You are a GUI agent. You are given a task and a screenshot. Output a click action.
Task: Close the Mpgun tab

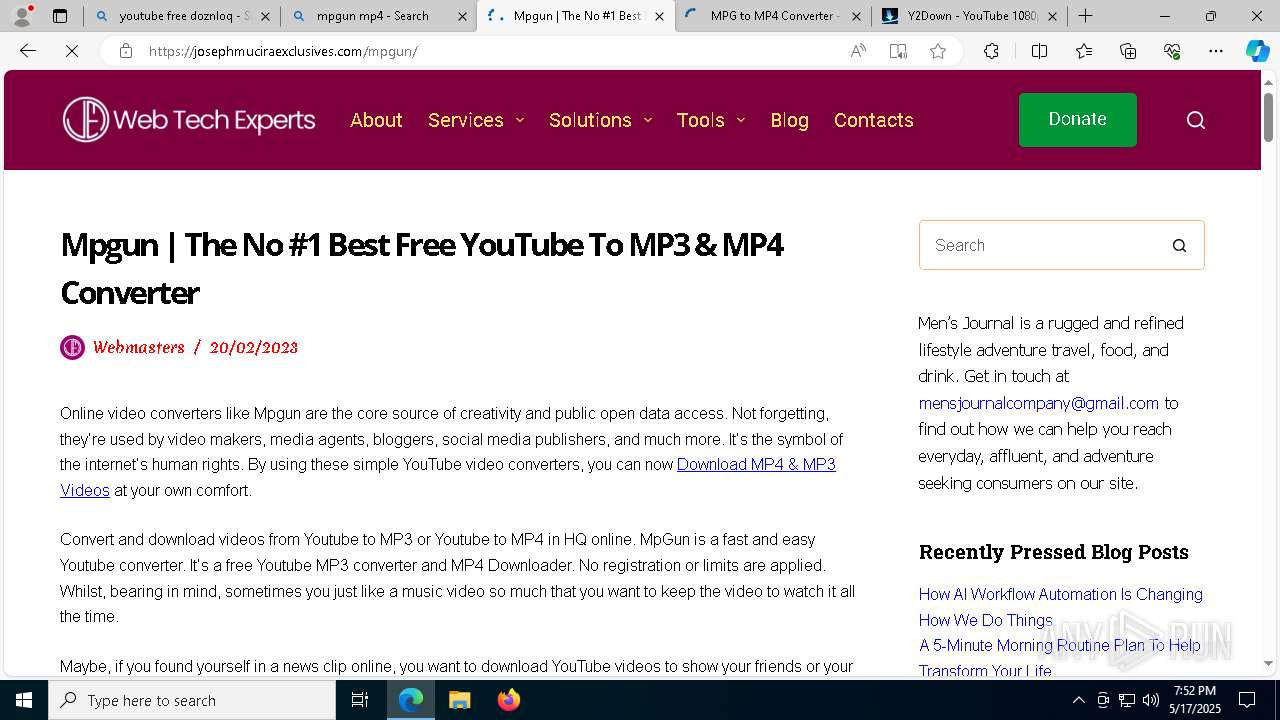[x=659, y=16]
